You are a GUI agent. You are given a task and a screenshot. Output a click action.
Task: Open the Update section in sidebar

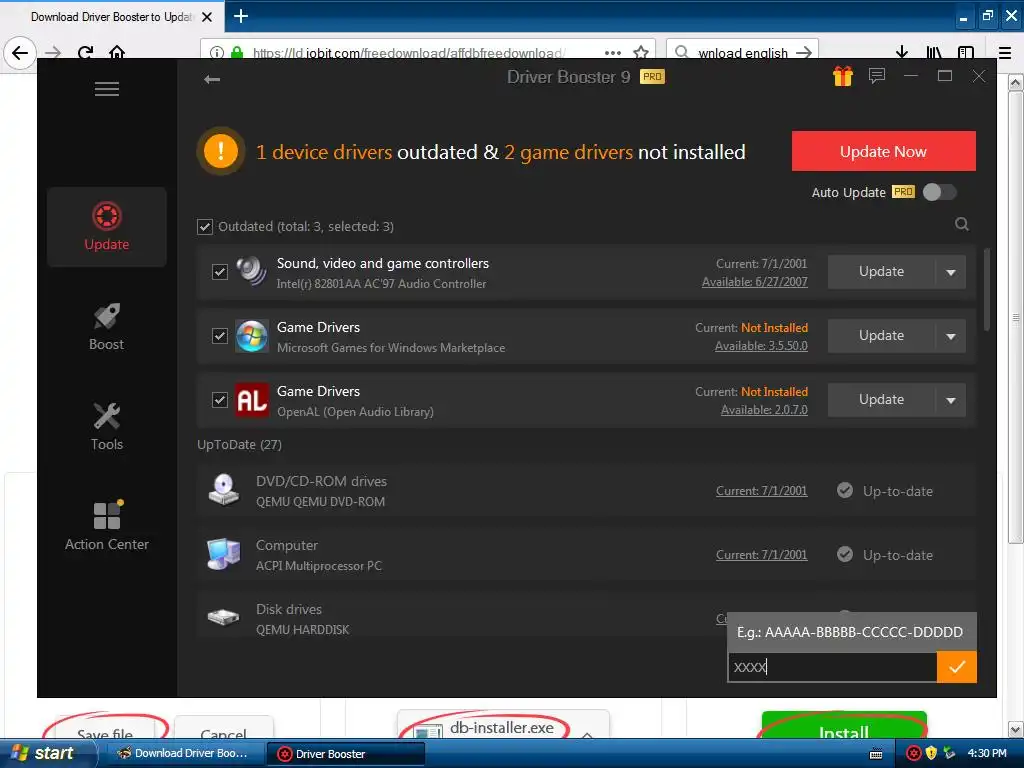[x=106, y=227]
